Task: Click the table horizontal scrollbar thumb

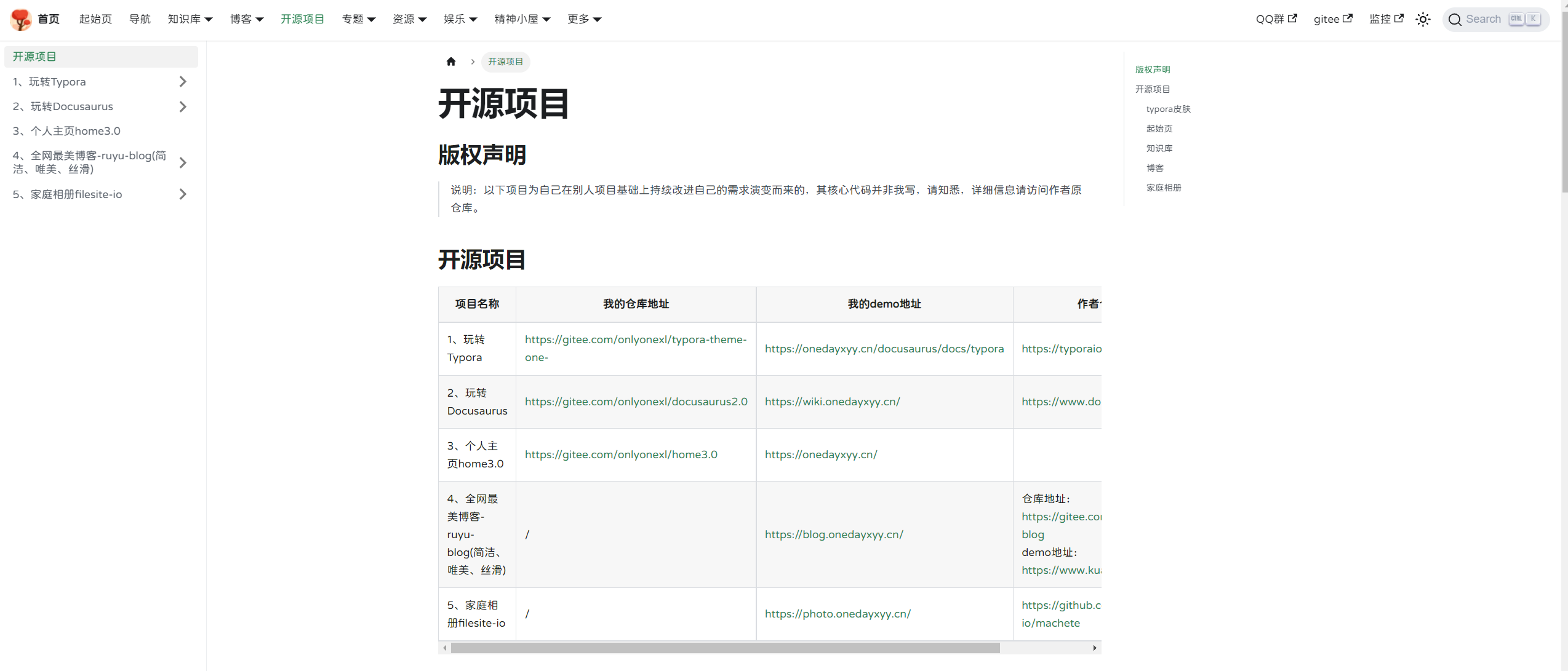Action: click(725, 648)
